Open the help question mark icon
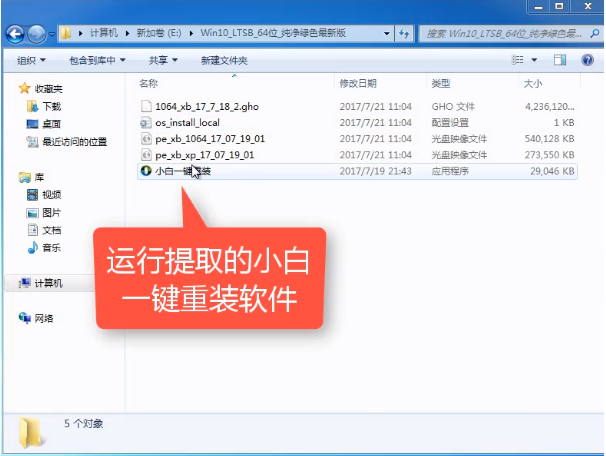 (x=587, y=60)
